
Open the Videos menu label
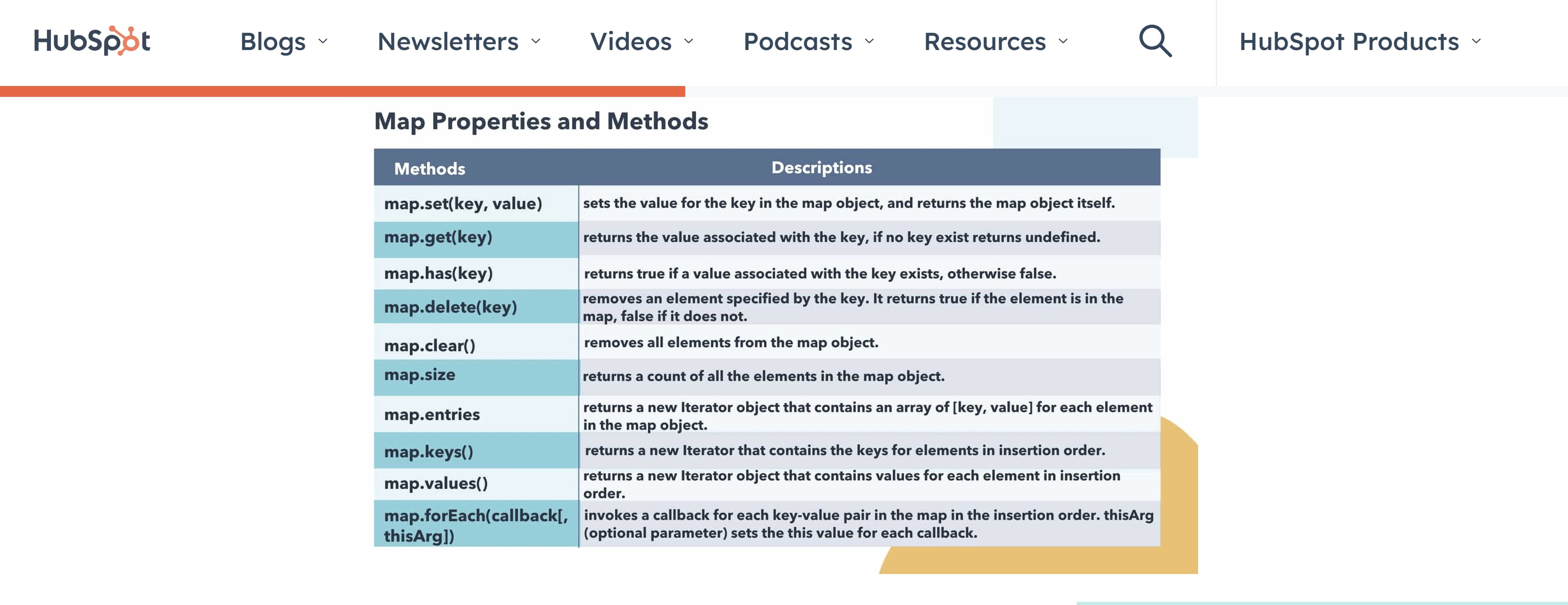(631, 41)
